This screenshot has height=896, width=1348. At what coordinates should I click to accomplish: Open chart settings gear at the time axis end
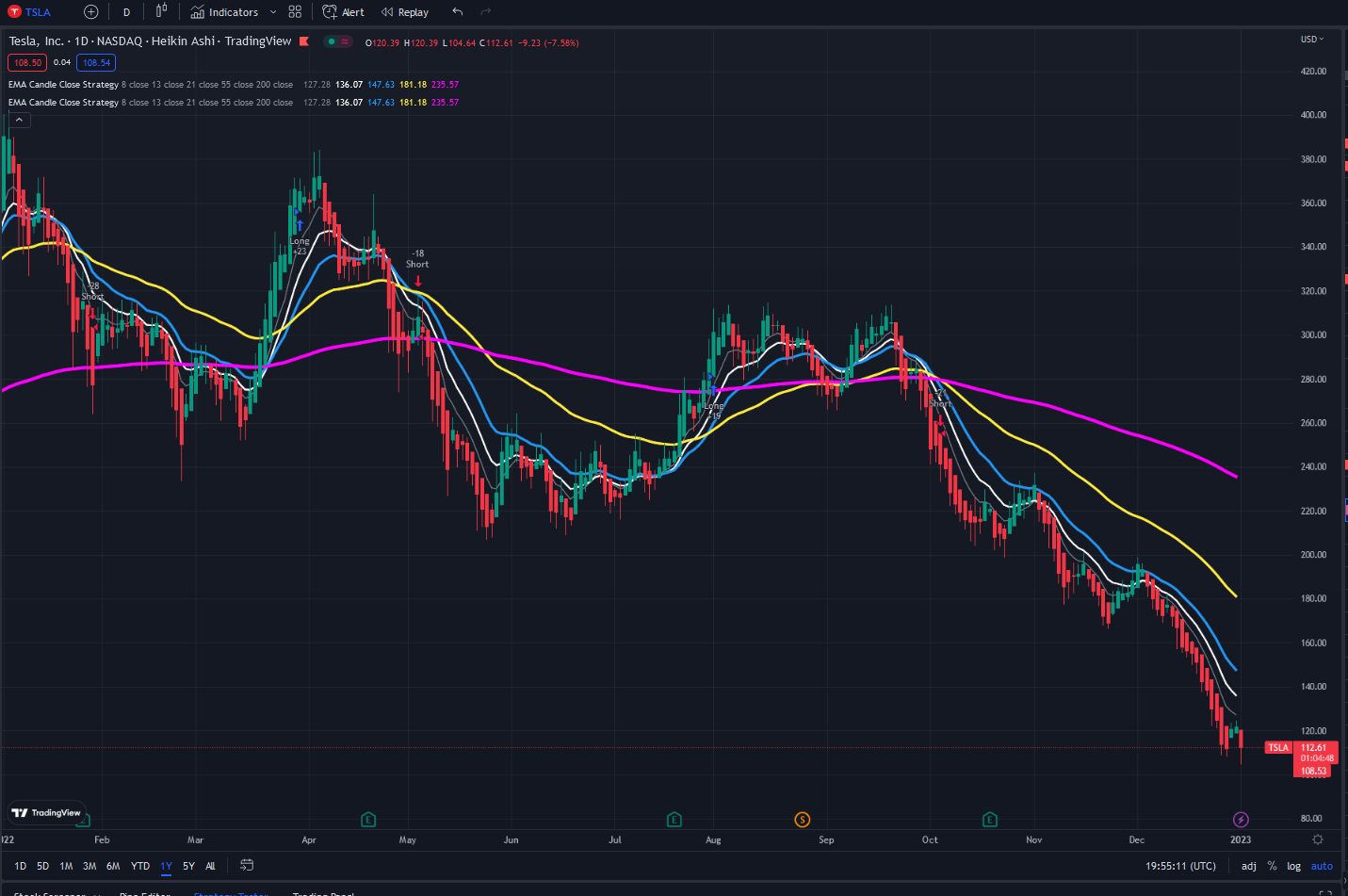coord(1318,839)
